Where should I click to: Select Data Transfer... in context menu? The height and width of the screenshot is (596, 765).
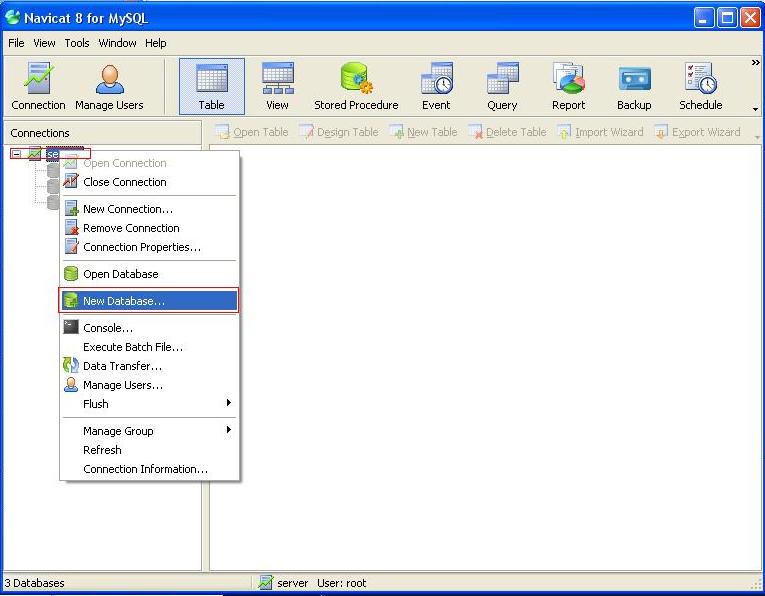149,366
